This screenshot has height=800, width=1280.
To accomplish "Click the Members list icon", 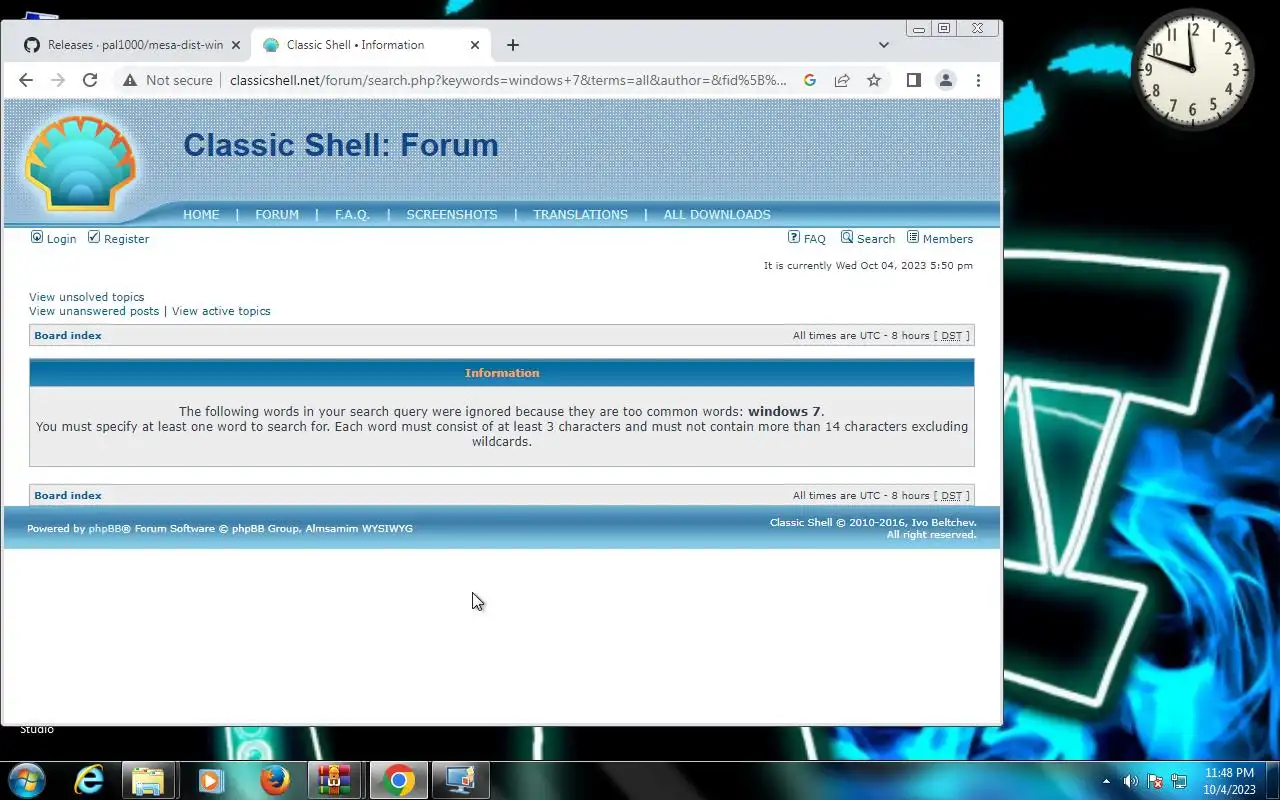I will click(x=913, y=237).
